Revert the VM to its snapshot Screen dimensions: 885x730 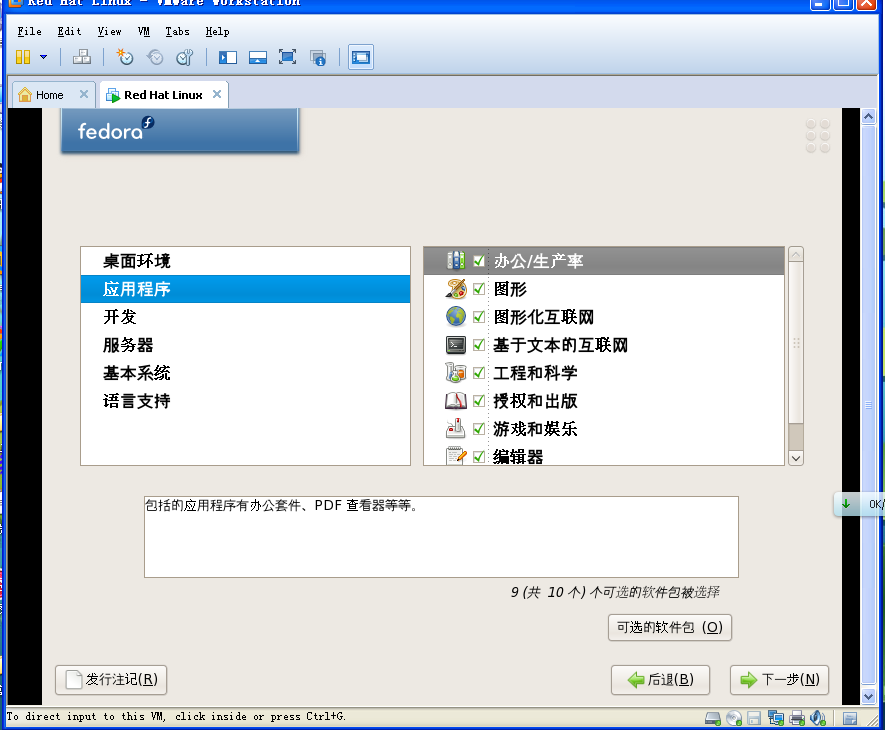point(155,57)
